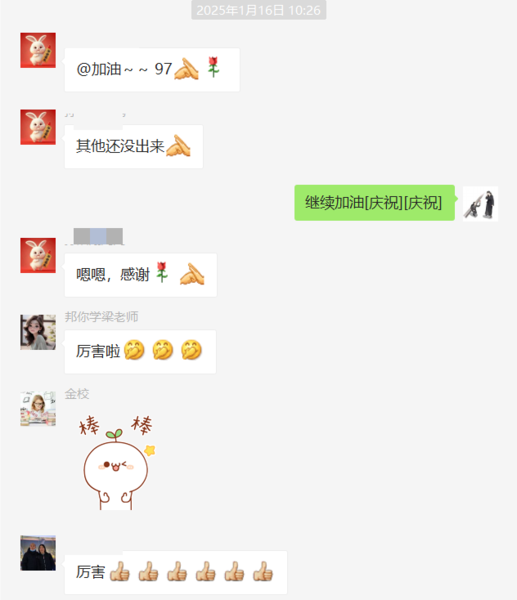
Task: Open the 棒棒 sticker image
Action: point(117,462)
